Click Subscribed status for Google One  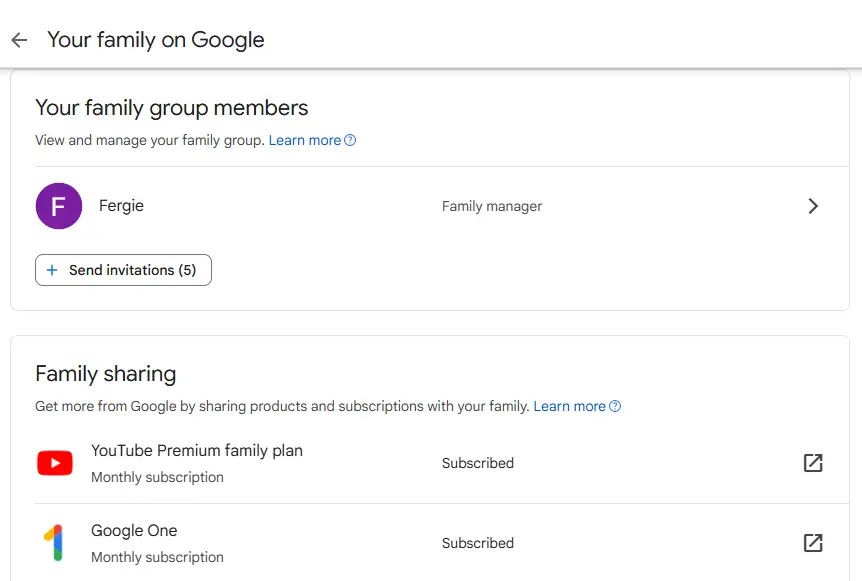coord(478,543)
